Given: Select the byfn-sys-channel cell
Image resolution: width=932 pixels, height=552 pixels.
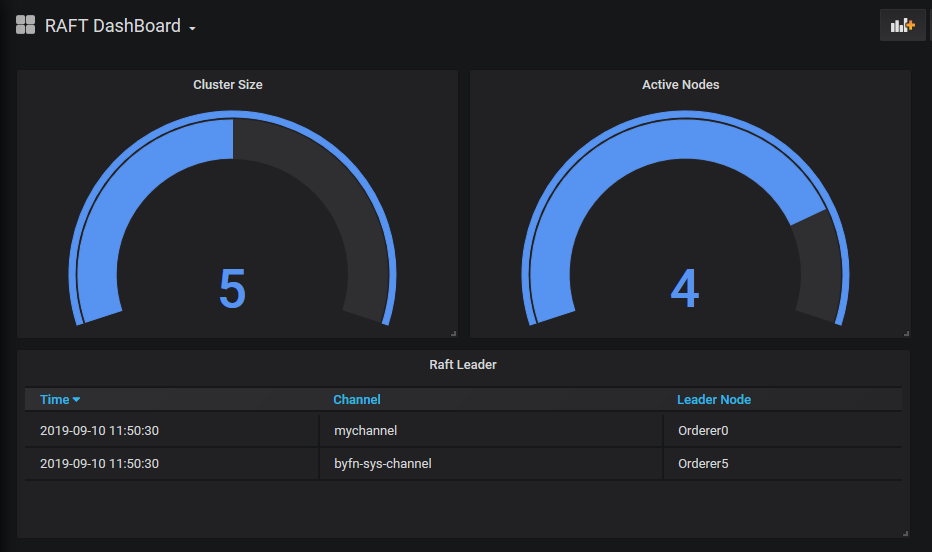Looking at the screenshot, I should click(x=491, y=464).
